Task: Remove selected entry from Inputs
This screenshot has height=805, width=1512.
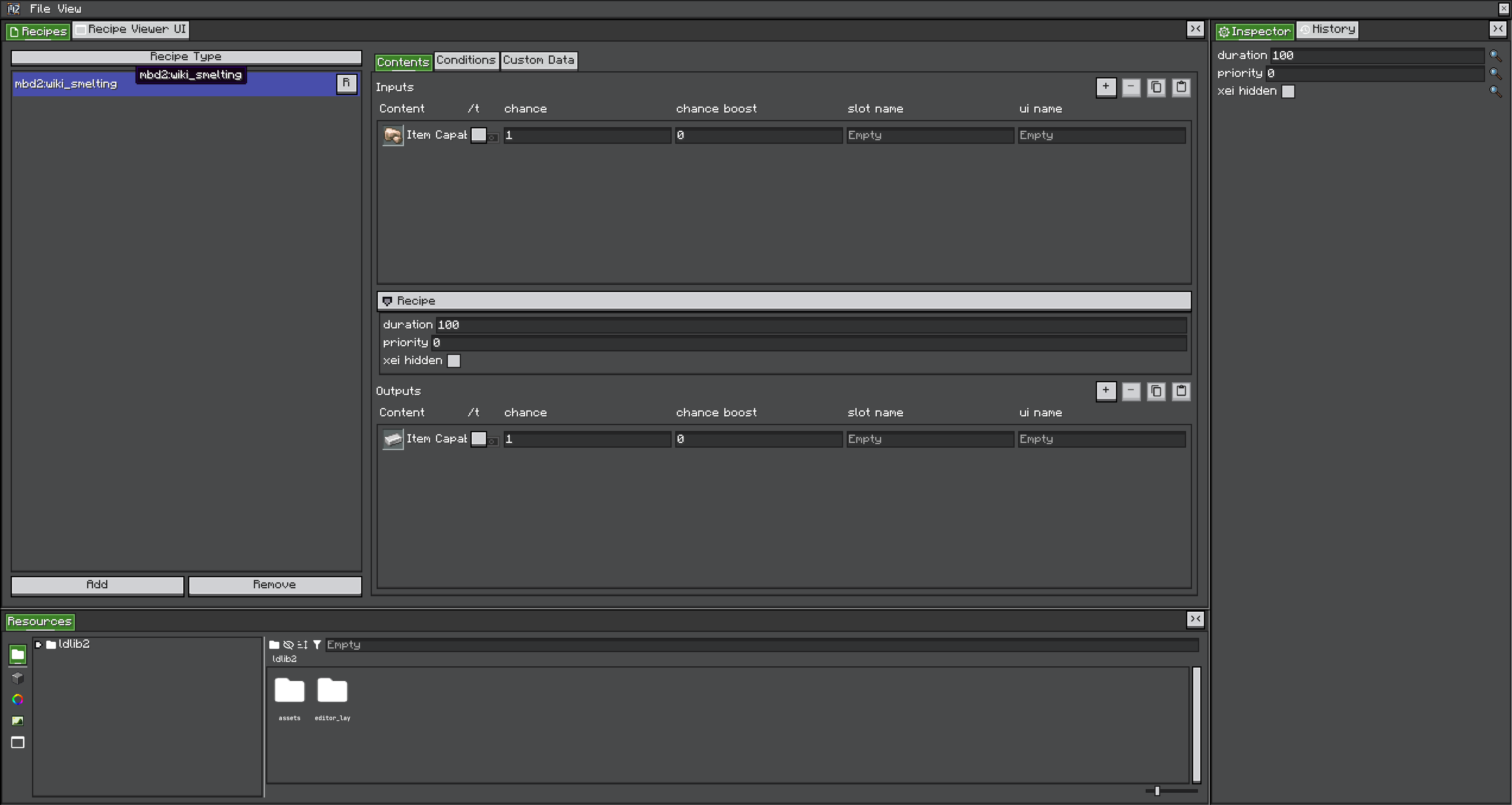Action: 1131,88
